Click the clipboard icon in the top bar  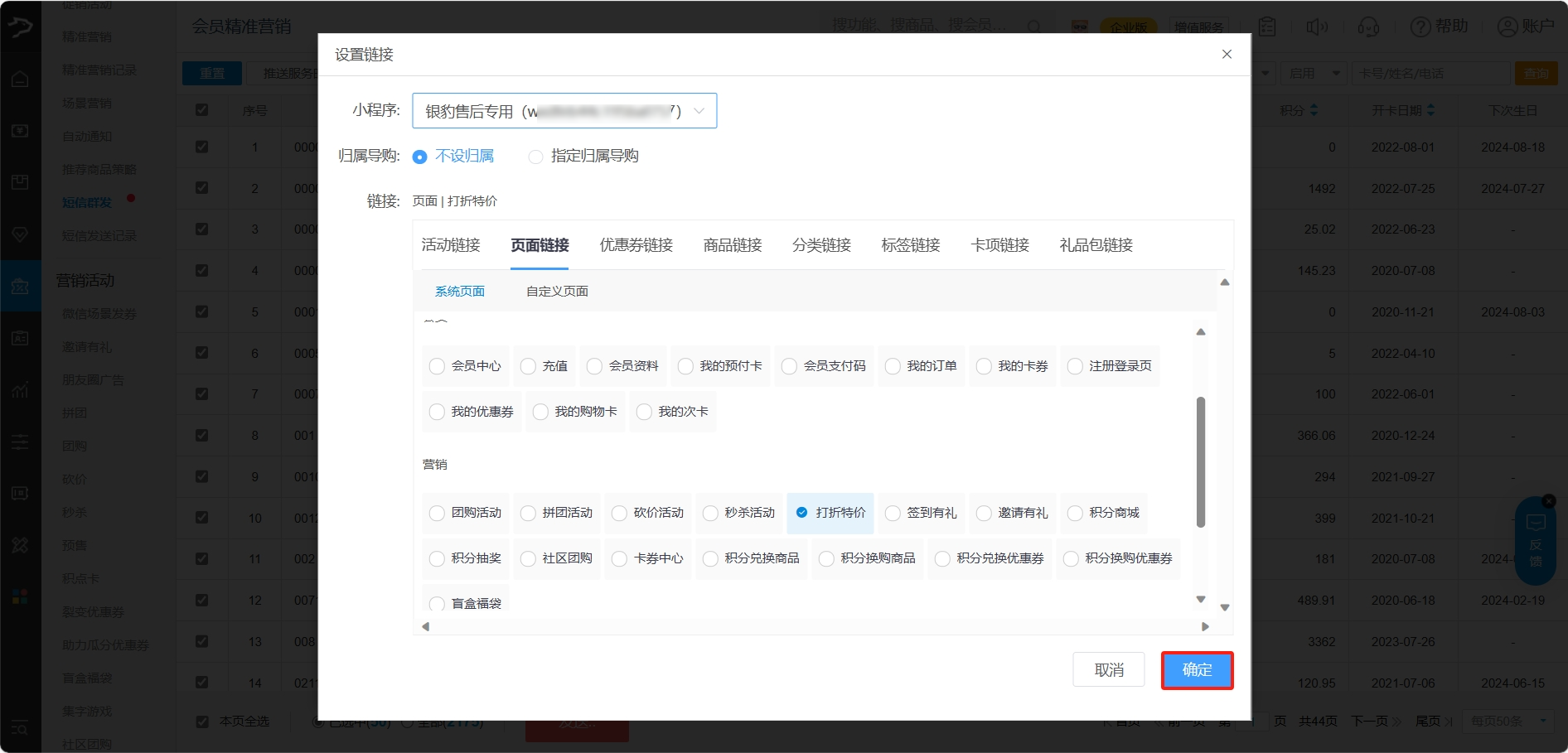[1267, 27]
